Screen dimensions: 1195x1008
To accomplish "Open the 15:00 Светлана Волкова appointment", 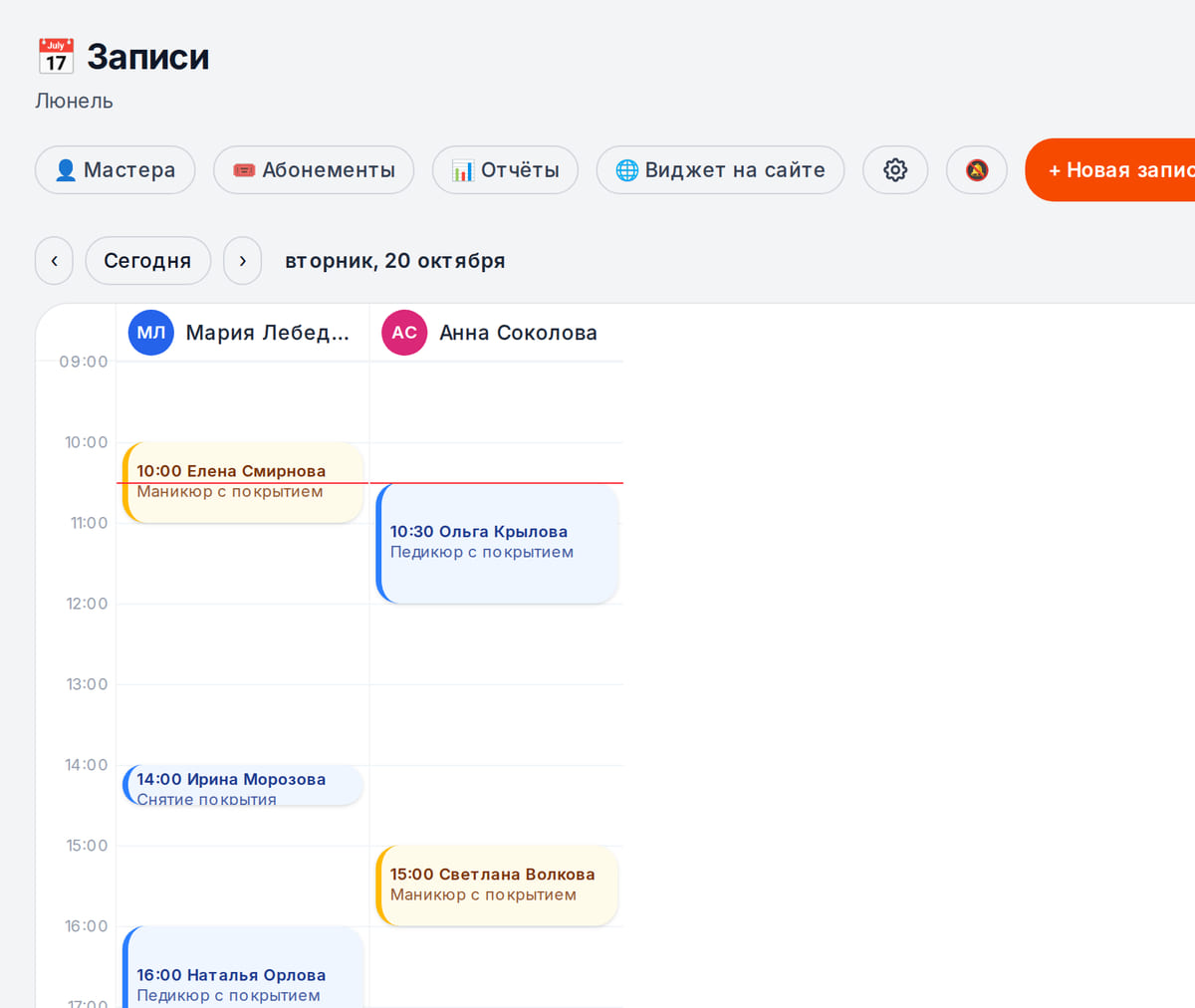I will [x=497, y=886].
